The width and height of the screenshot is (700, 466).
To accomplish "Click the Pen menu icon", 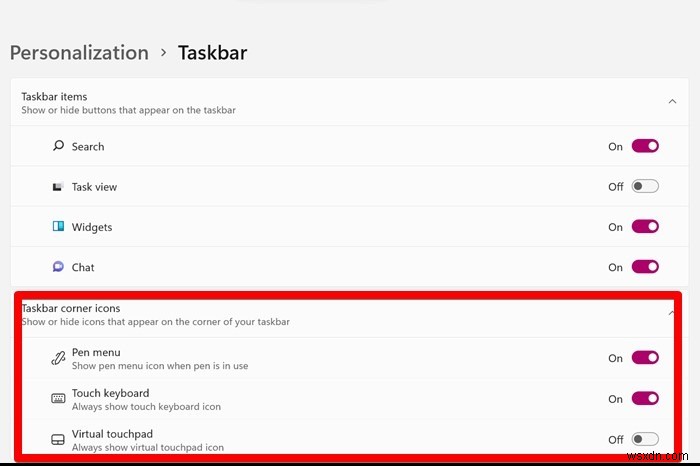I will click(x=58, y=358).
